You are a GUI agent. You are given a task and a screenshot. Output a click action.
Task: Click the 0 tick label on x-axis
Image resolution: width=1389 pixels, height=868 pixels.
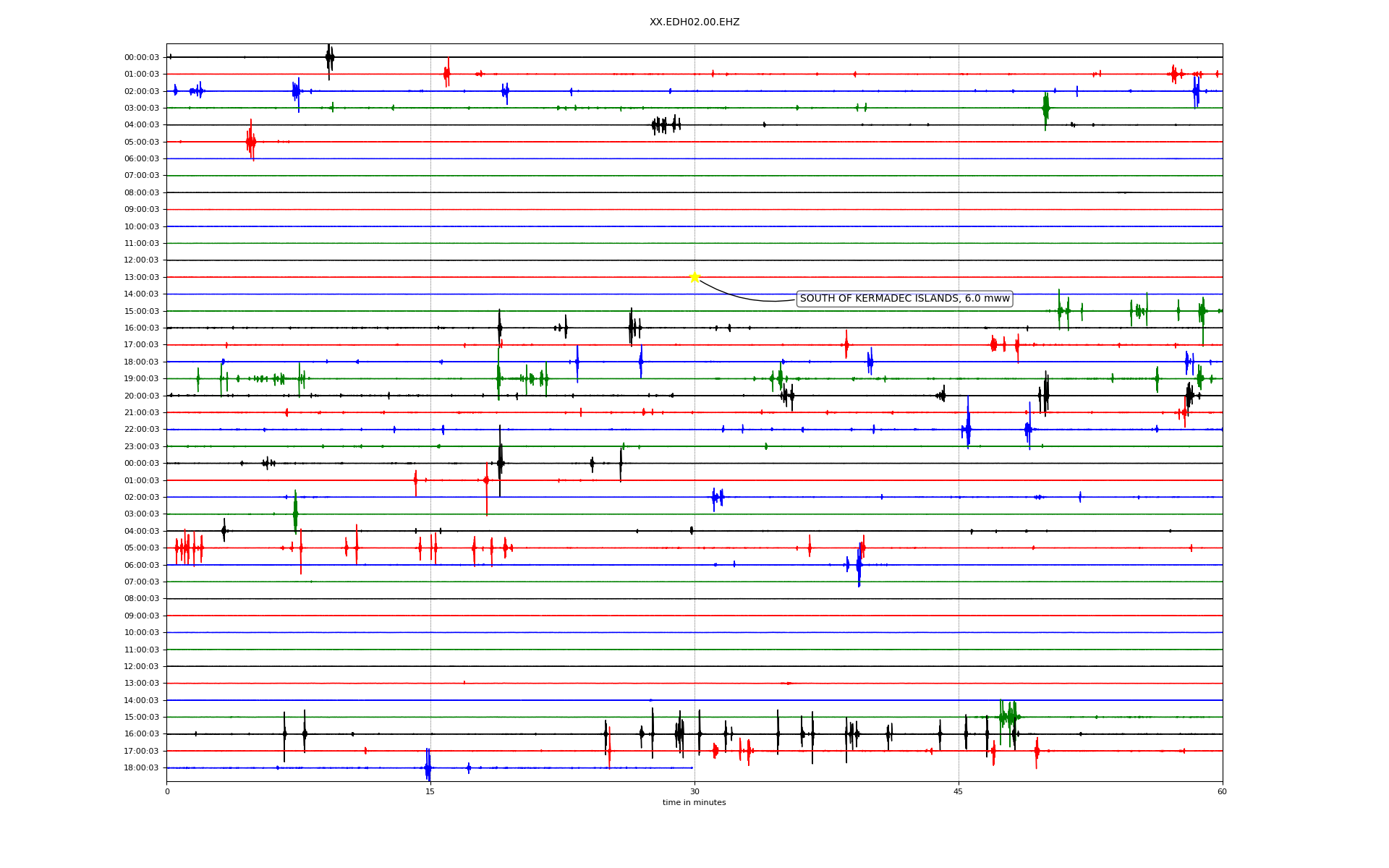tap(167, 792)
